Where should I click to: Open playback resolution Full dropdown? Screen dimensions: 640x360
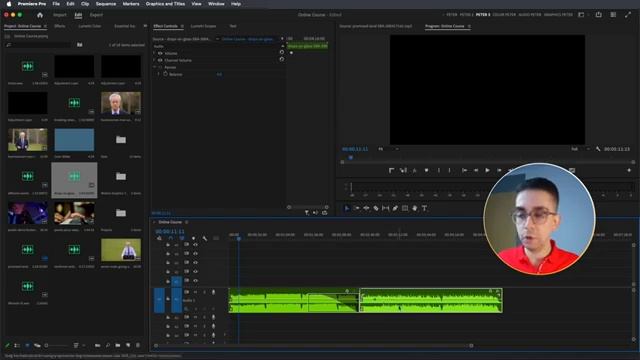pyautogui.click(x=580, y=149)
